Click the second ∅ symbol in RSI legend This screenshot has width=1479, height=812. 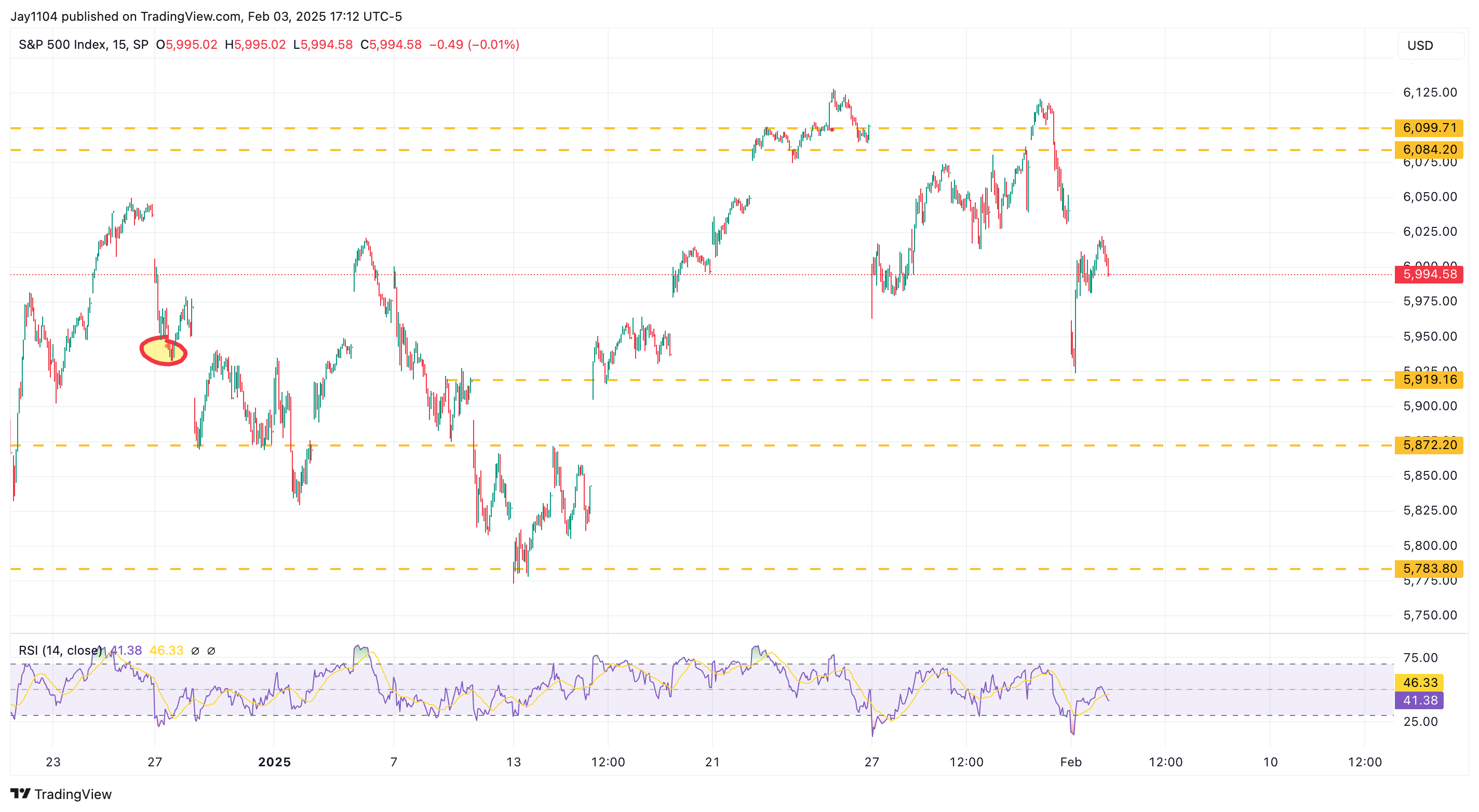(x=211, y=651)
